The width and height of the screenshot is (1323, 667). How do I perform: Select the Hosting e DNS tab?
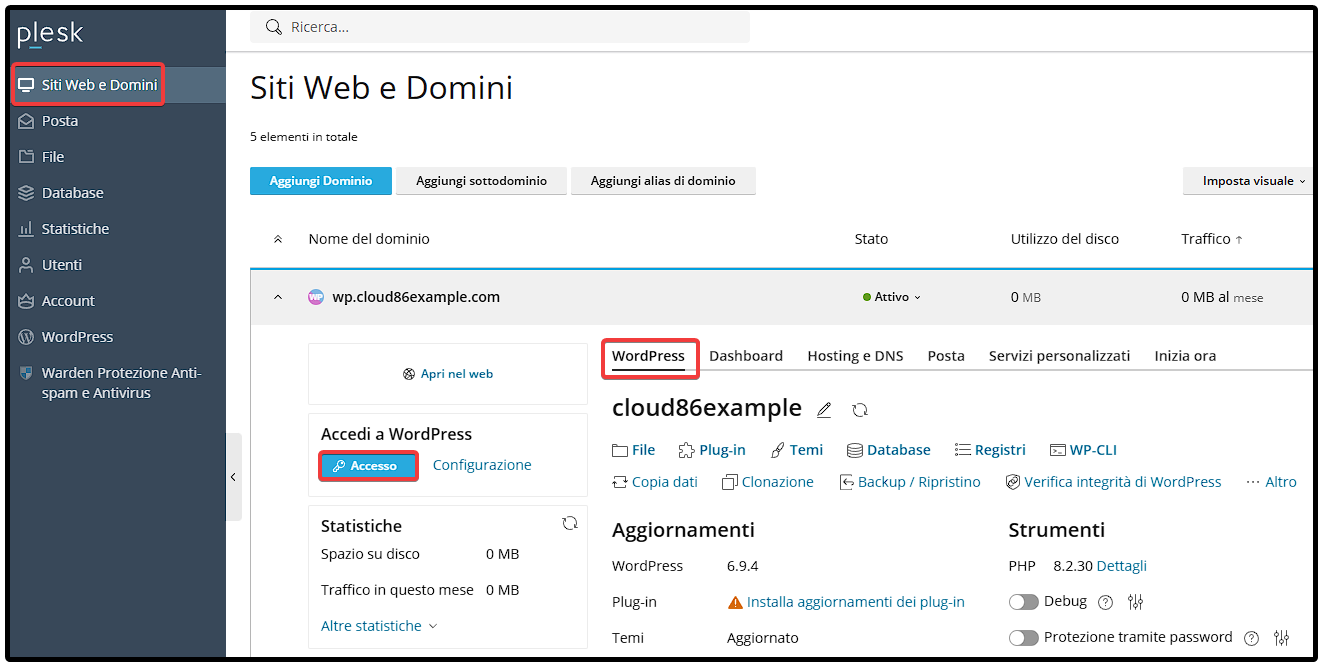[x=855, y=356]
